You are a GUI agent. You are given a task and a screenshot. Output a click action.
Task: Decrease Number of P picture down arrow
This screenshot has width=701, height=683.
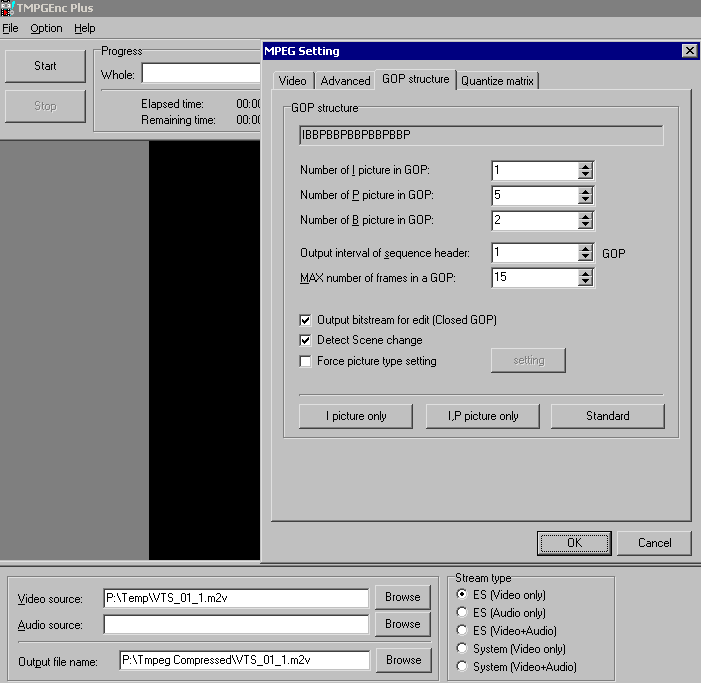click(585, 200)
